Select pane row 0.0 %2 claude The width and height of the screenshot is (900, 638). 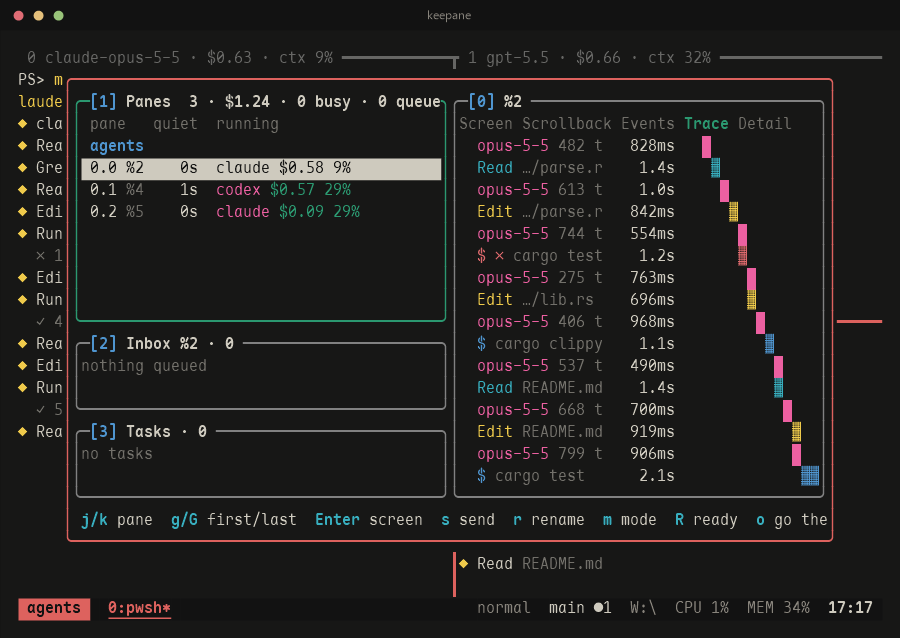point(261,168)
